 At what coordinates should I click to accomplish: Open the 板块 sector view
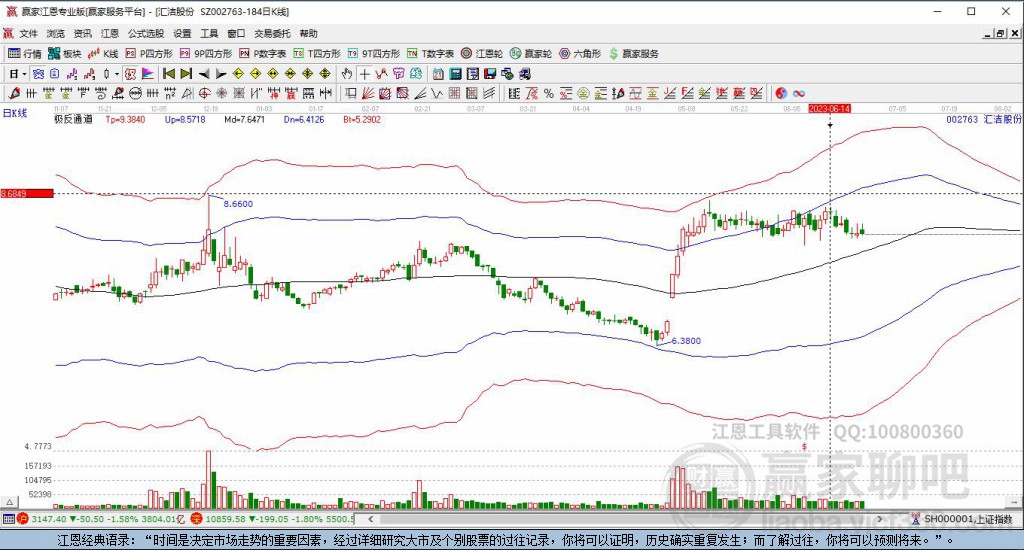point(65,54)
